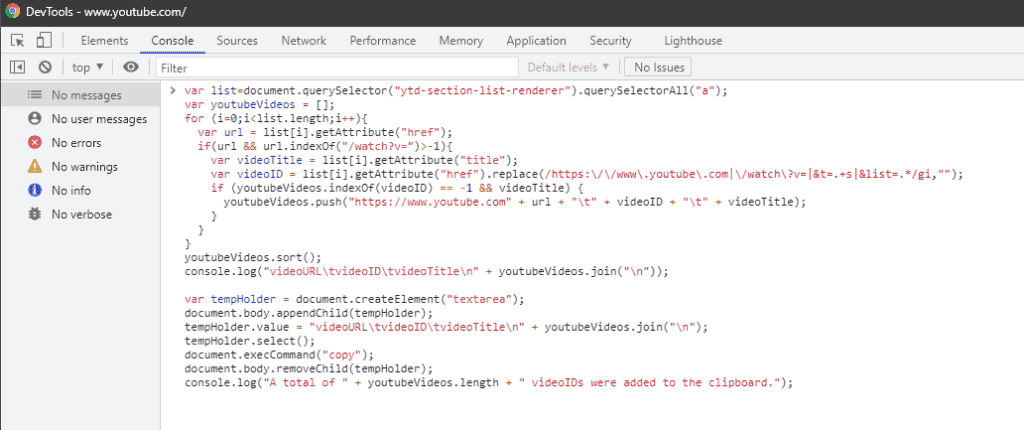Click the first console.log videoURL line
This screenshot has height=430, width=1024.
click(x=426, y=271)
